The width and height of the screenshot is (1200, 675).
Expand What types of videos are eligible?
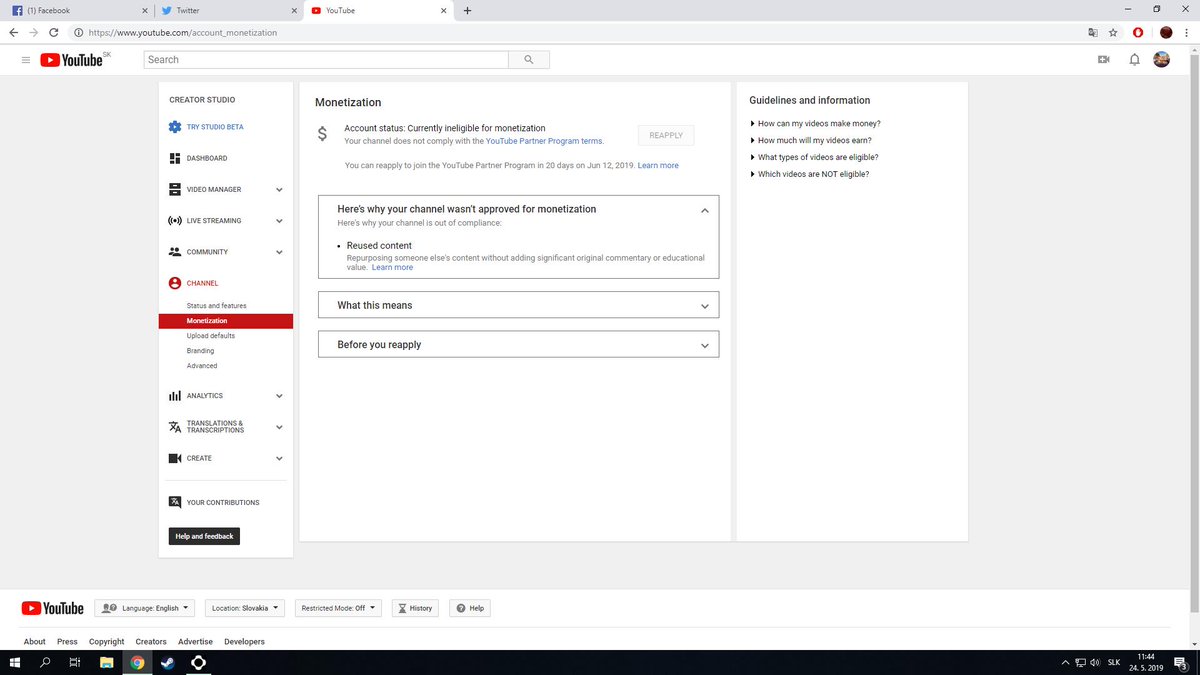pyautogui.click(x=814, y=157)
